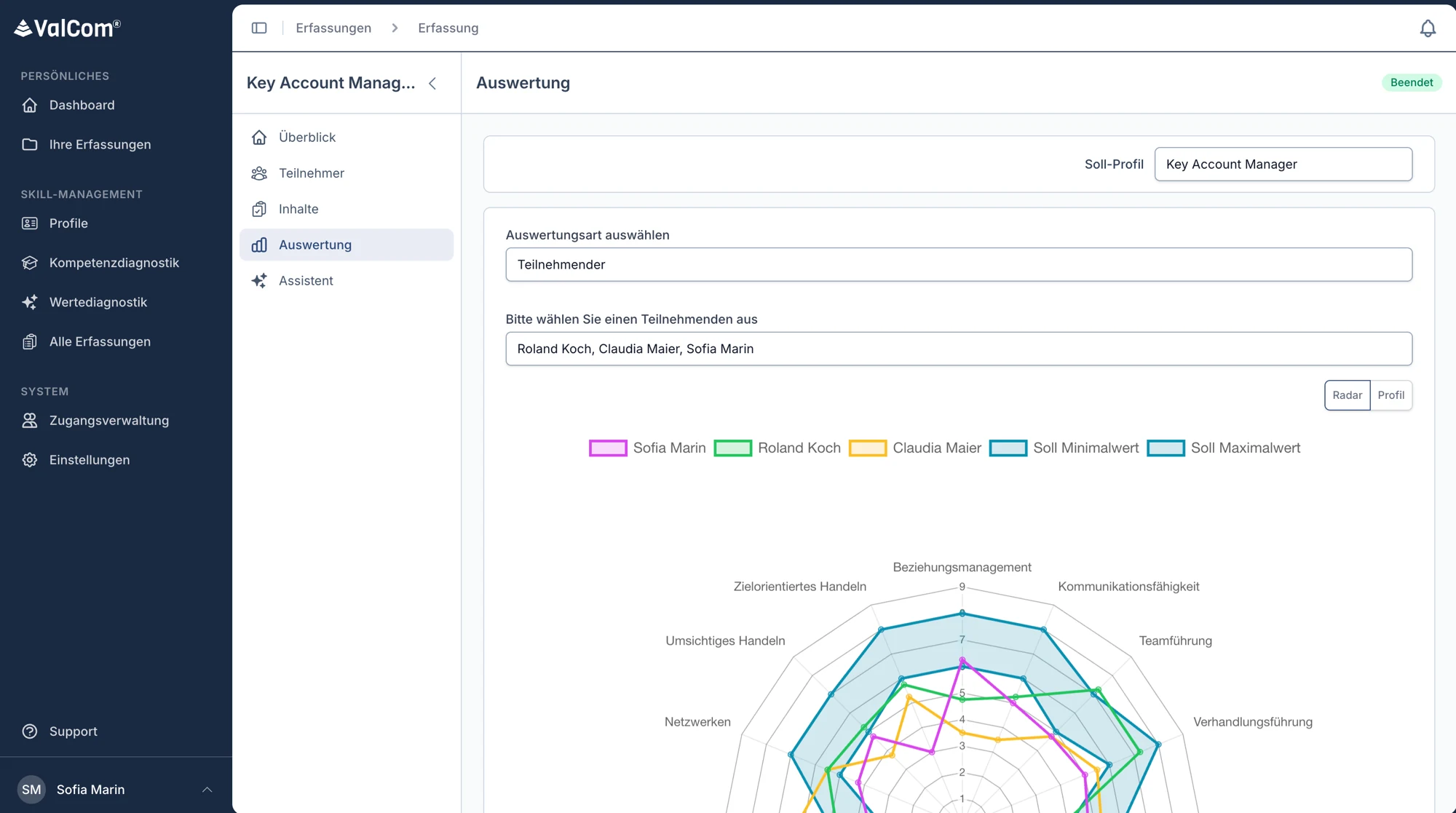This screenshot has height=813, width=1456.
Task: Click the Sofia Marin pink color swatch
Action: click(608, 448)
